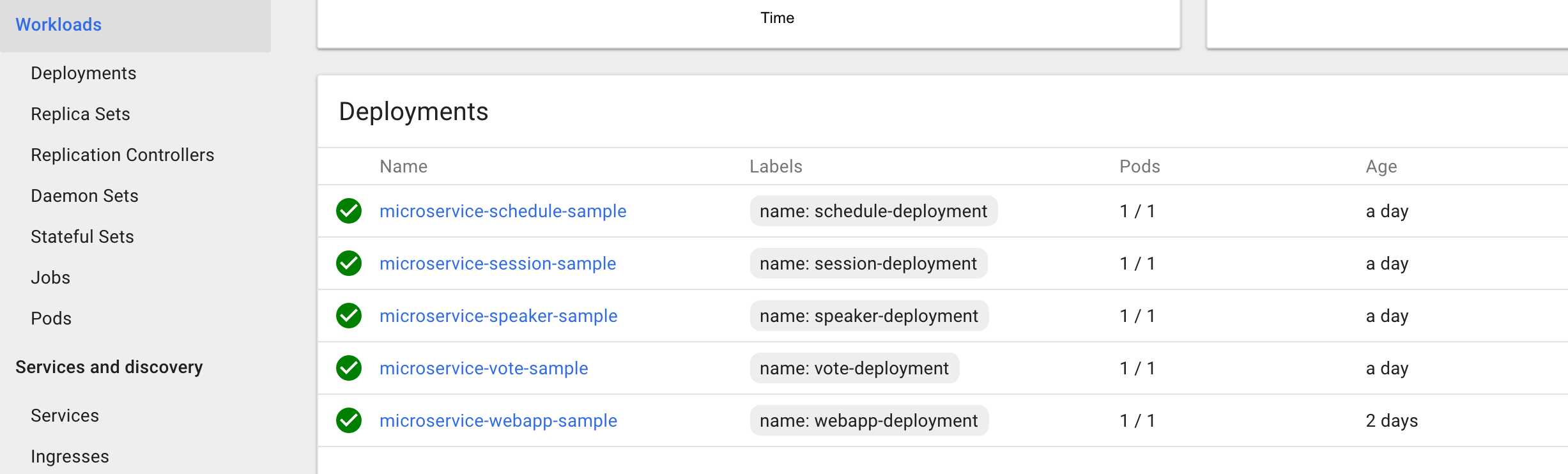Open Replica Sets section
1568x474 pixels.
(80, 114)
